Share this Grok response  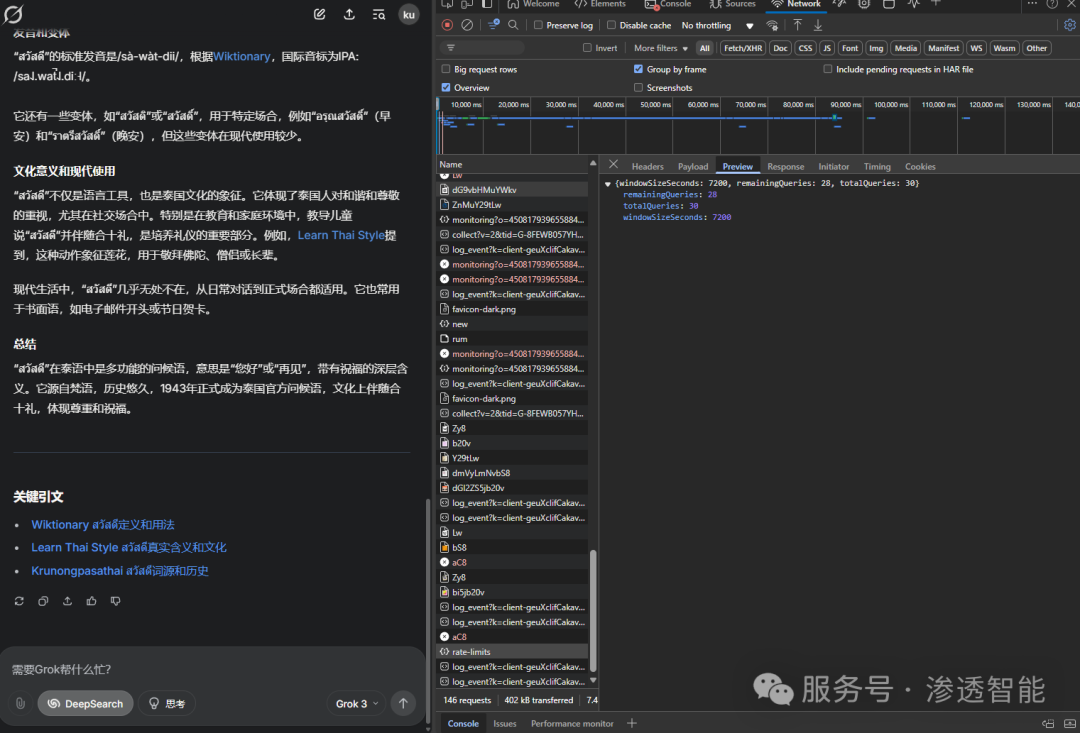[x=68, y=601]
